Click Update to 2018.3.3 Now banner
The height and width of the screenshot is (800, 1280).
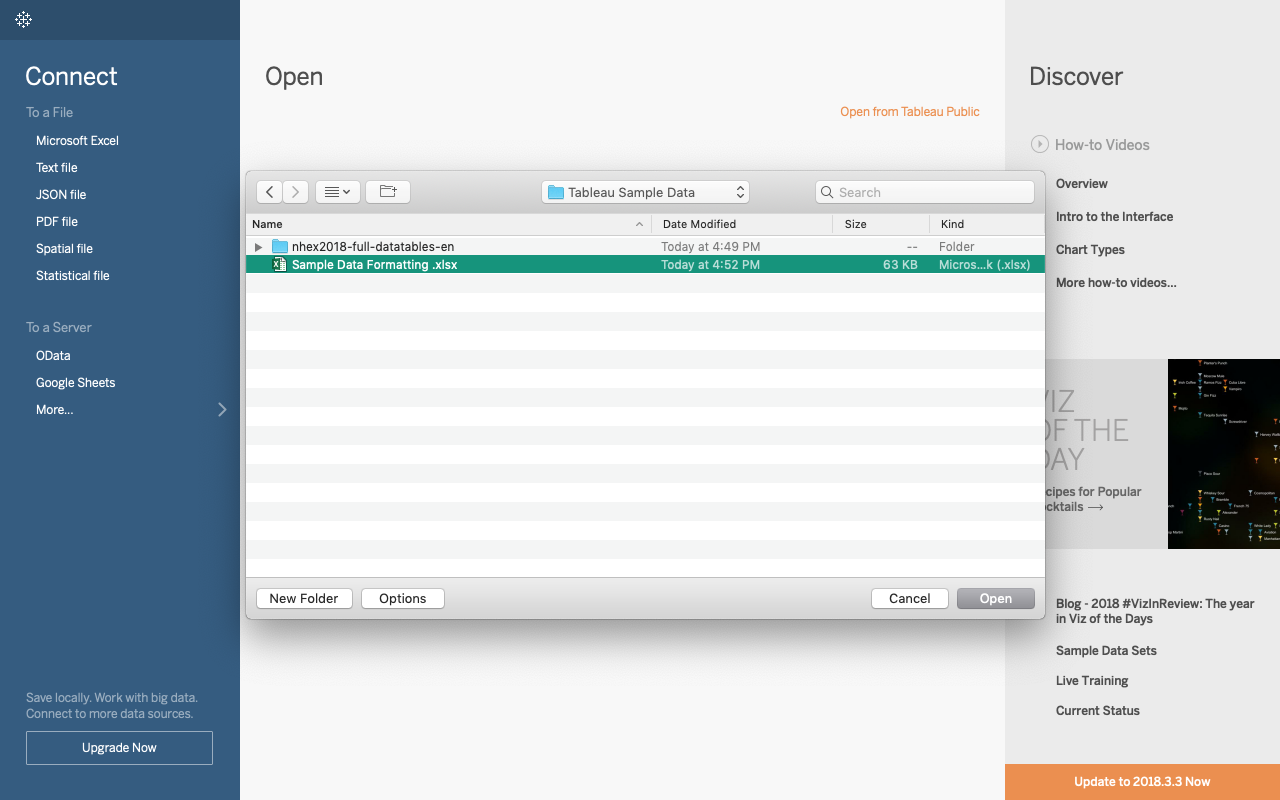pyautogui.click(x=1142, y=782)
